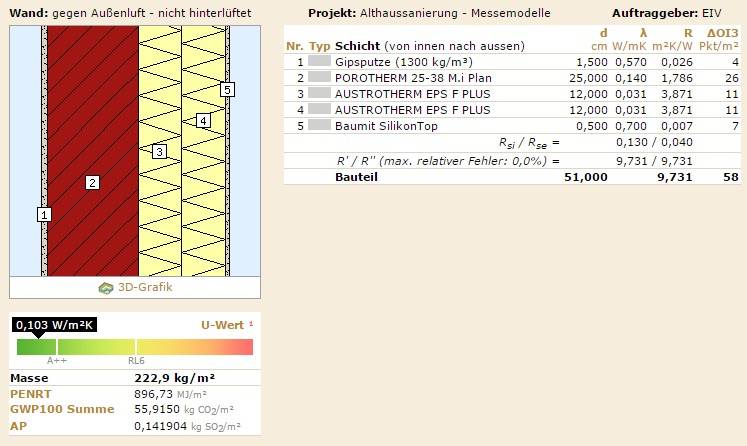Click the Nr. column header
This screenshot has height=446, width=747.
click(294, 46)
